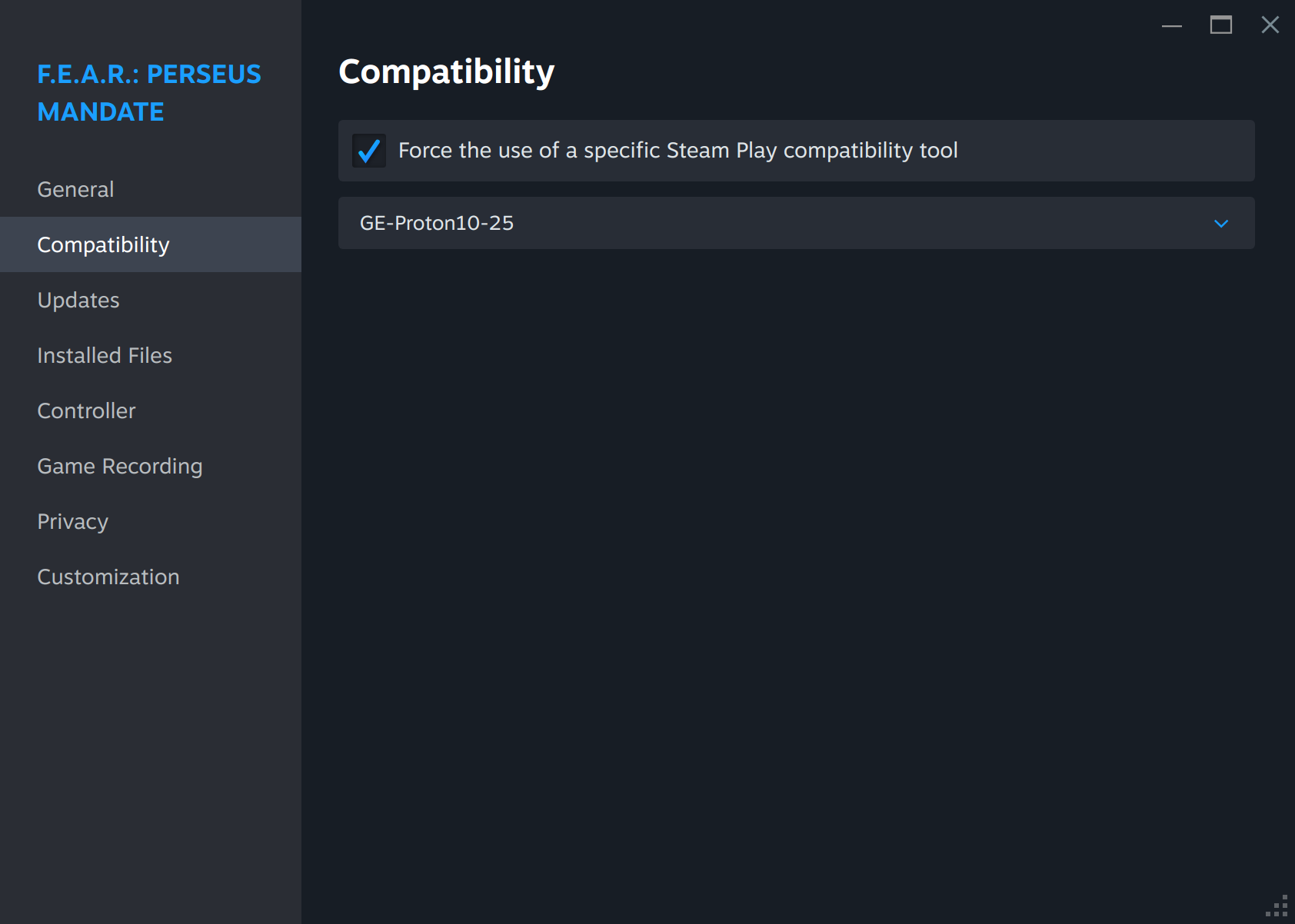
Task: Expand the compatibility tool dropdown chevron
Action: click(1220, 224)
